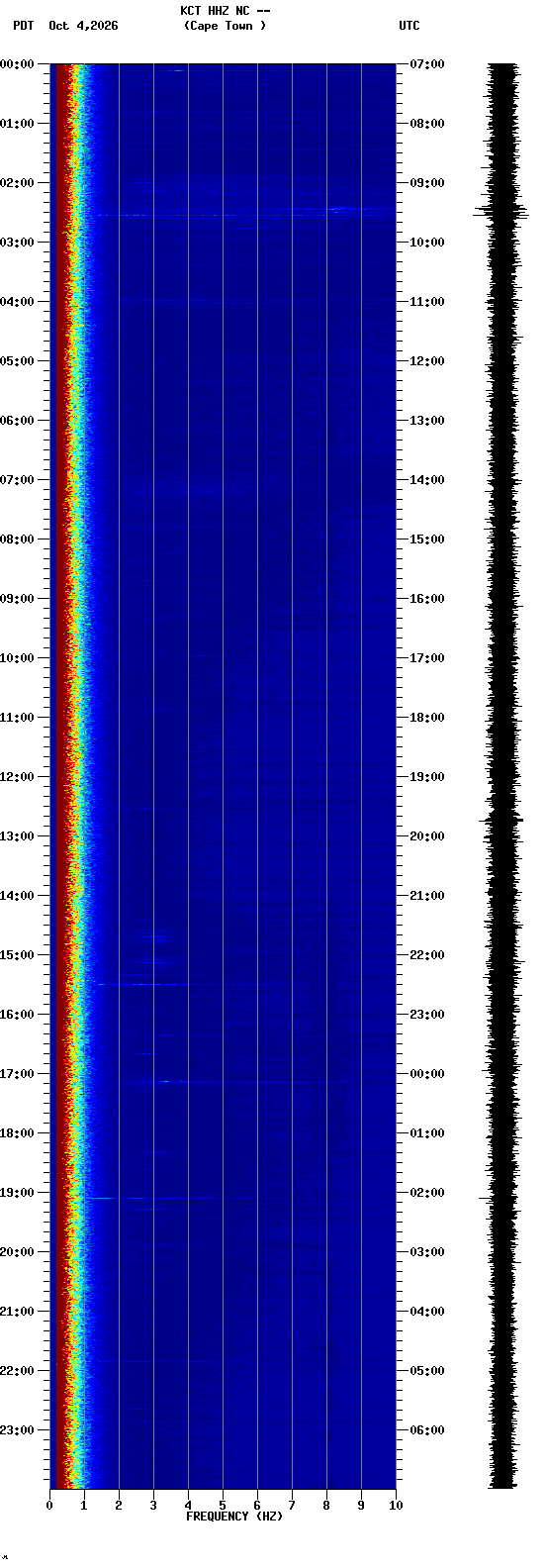The height and width of the screenshot is (1568, 546).
Task: Click the 'FREQUENCY (HZ)' axis label
Action: (234, 1517)
